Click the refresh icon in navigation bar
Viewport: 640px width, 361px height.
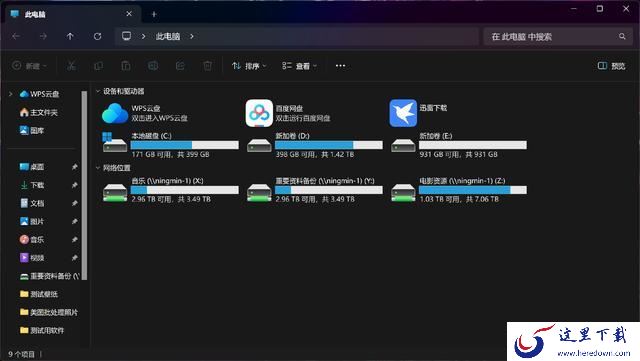[97, 36]
